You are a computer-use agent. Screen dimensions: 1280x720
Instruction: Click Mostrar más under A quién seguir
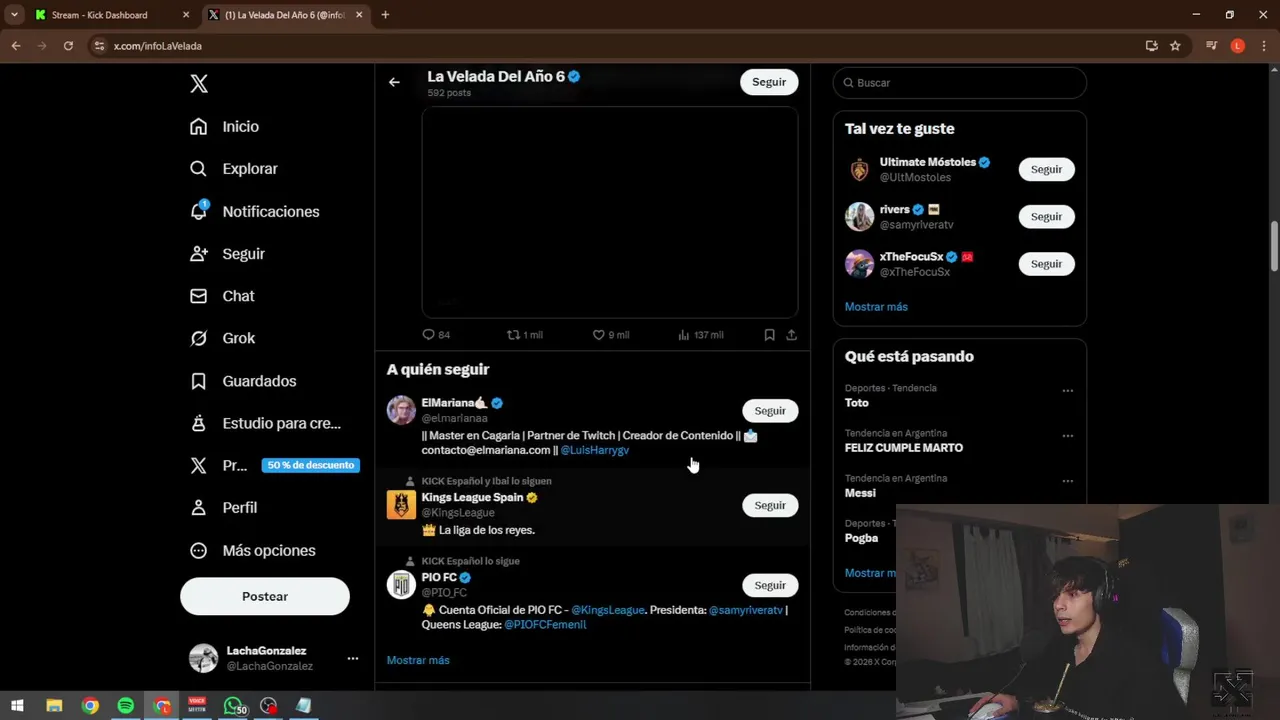pyautogui.click(x=418, y=660)
